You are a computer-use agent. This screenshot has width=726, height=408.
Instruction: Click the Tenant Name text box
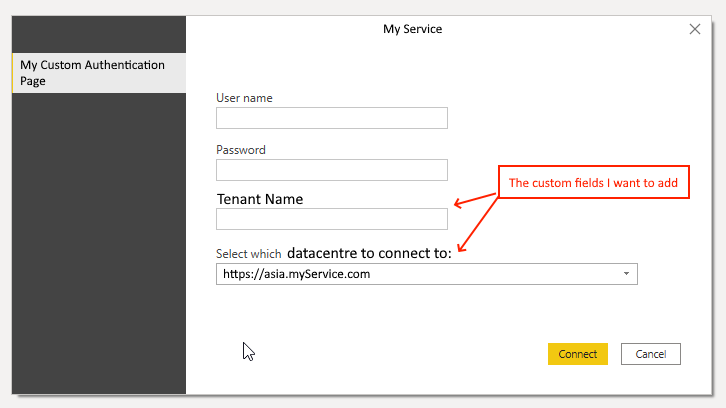click(332, 219)
